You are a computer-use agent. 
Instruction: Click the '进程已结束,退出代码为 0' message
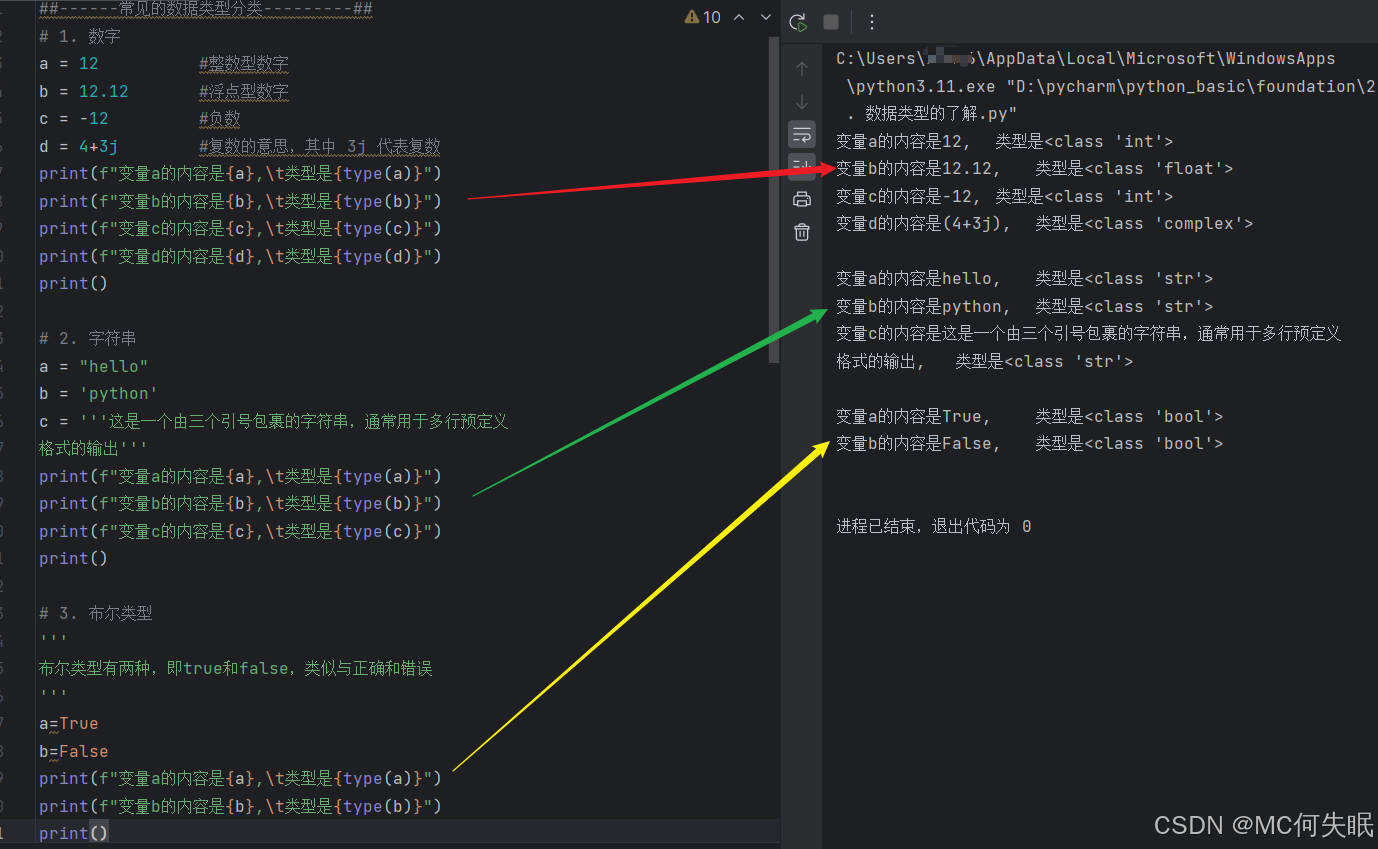tap(934, 526)
